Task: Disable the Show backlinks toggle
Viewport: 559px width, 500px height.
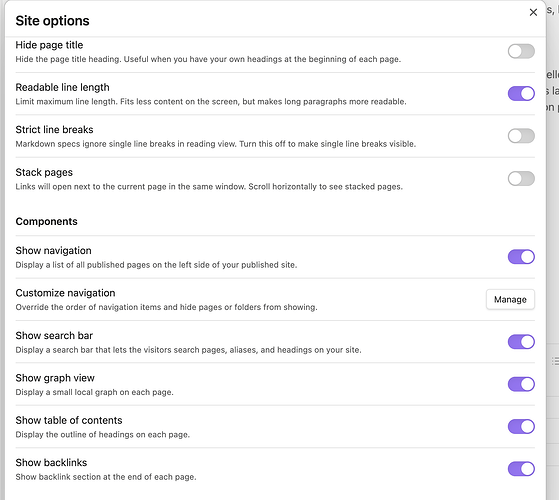Action: point(521,469)
